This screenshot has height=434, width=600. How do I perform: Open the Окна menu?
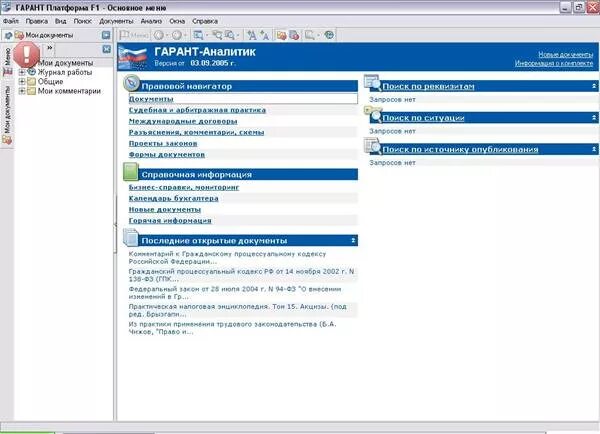pyautogui.click(x=177, y=21)
